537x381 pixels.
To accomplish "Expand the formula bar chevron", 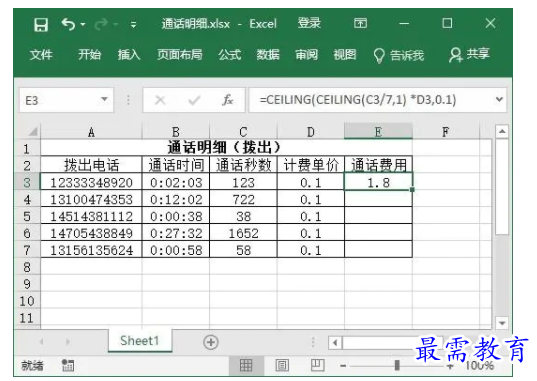I will click(499, 99).
